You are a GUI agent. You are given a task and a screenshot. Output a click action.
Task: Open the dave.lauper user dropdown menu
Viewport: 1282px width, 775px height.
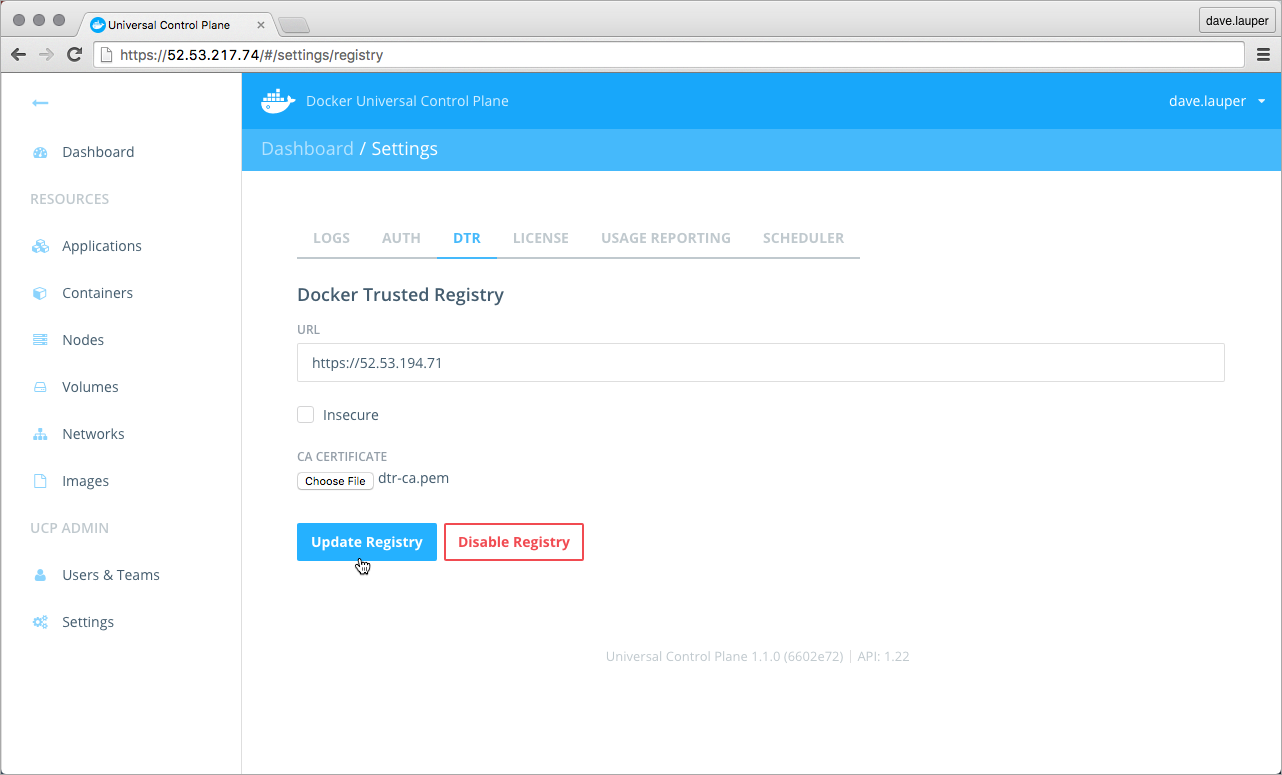(1217, 101)
